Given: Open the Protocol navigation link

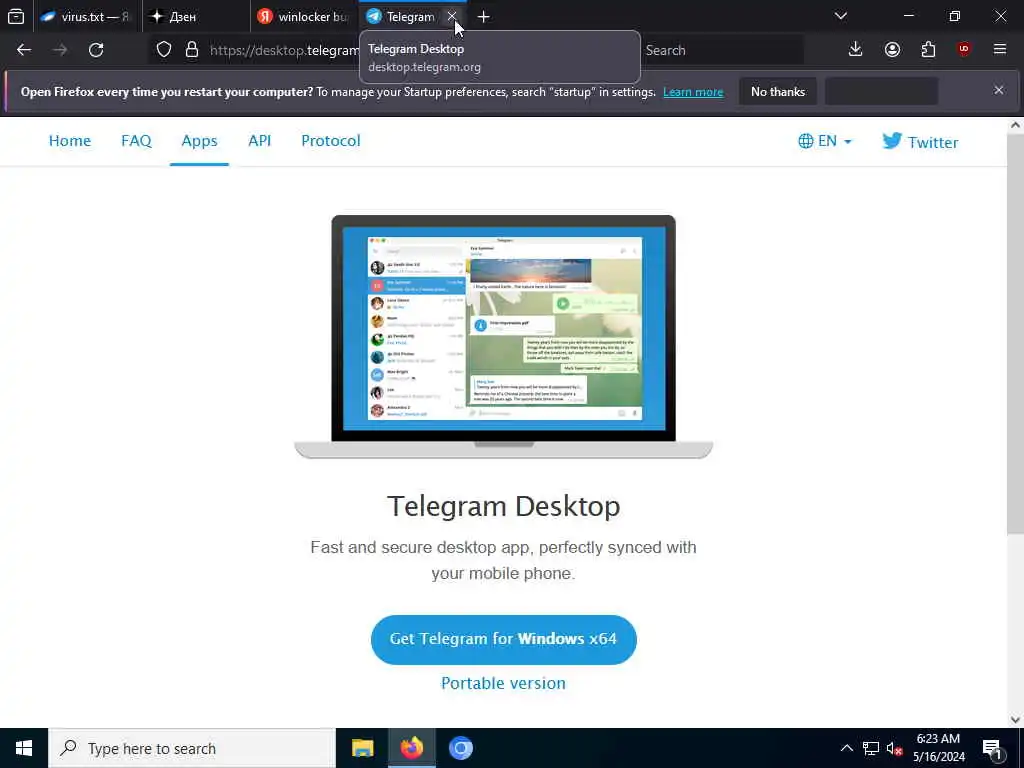Looking at the screenshot, I should [330, 141].
